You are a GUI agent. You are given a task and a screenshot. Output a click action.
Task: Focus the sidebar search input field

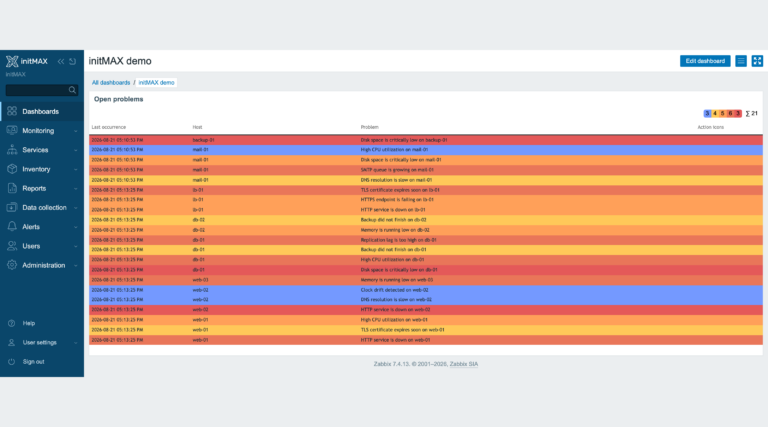(x=42, y=90)
